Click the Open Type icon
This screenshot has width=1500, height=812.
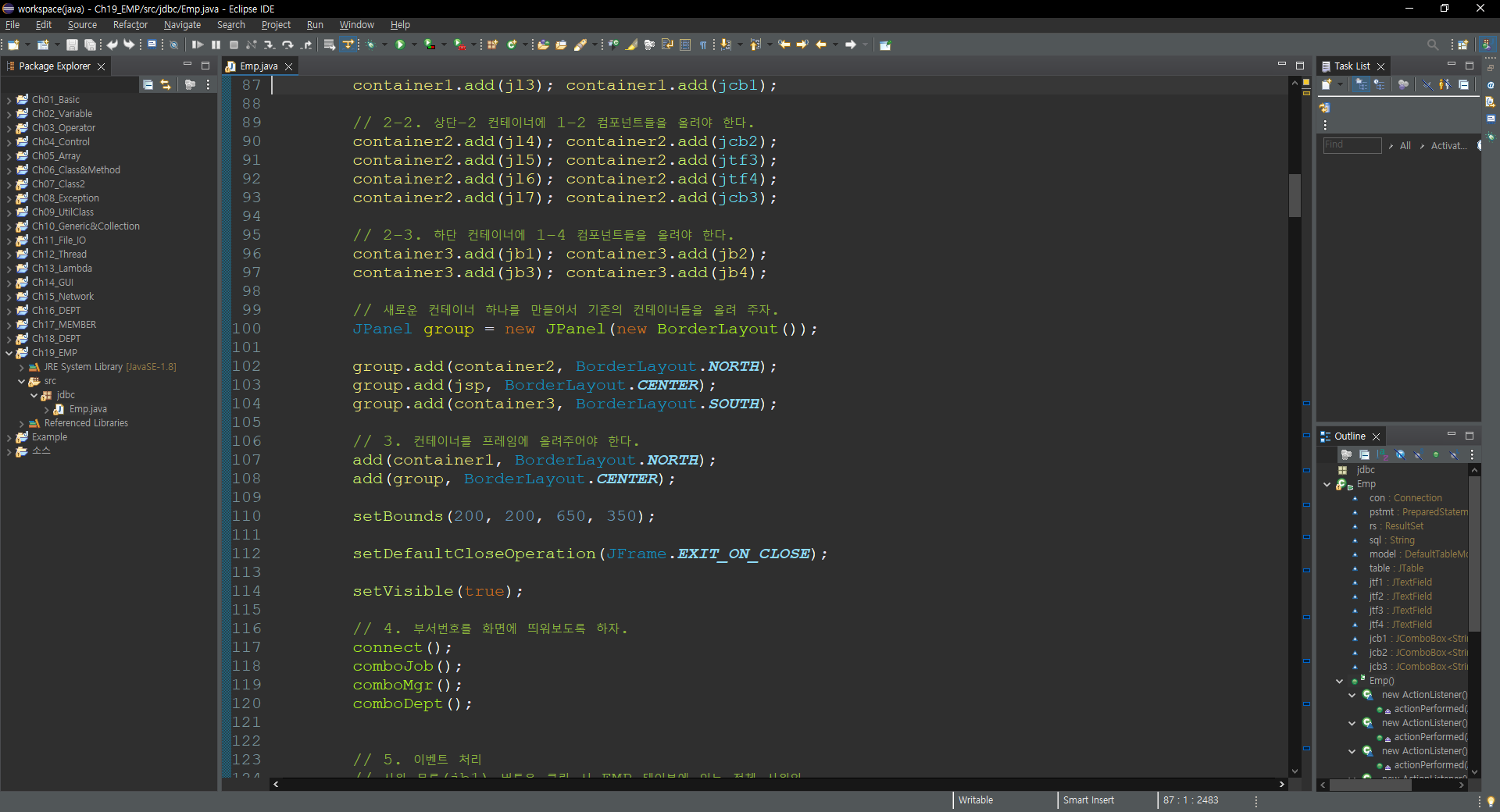click(543, 45)
